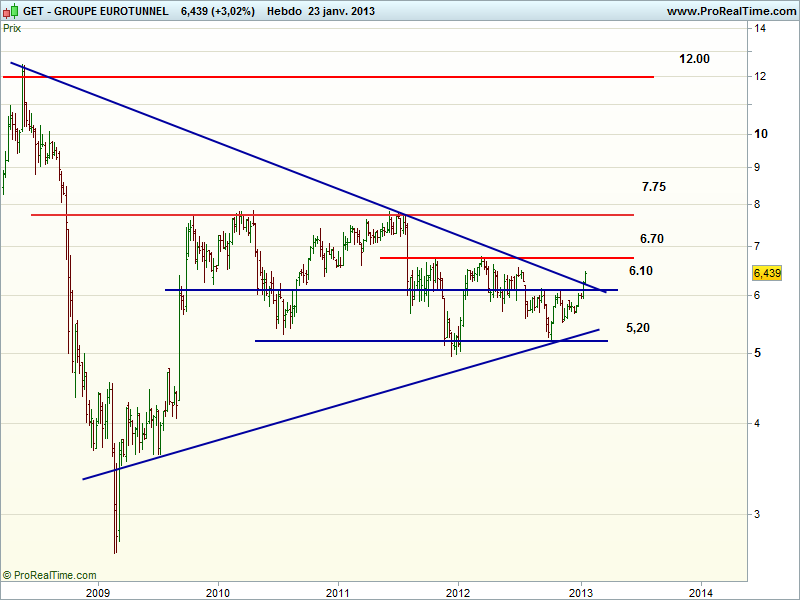
Task: Click the 2012 marker on time axis
Action: tap(458, 590)
